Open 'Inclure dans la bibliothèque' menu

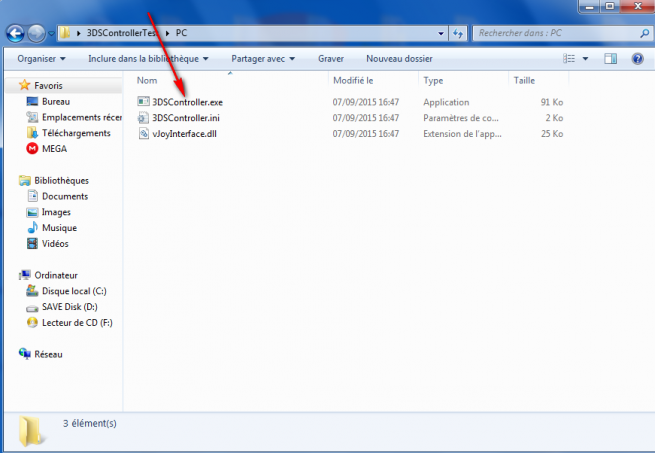click(148, 59)
